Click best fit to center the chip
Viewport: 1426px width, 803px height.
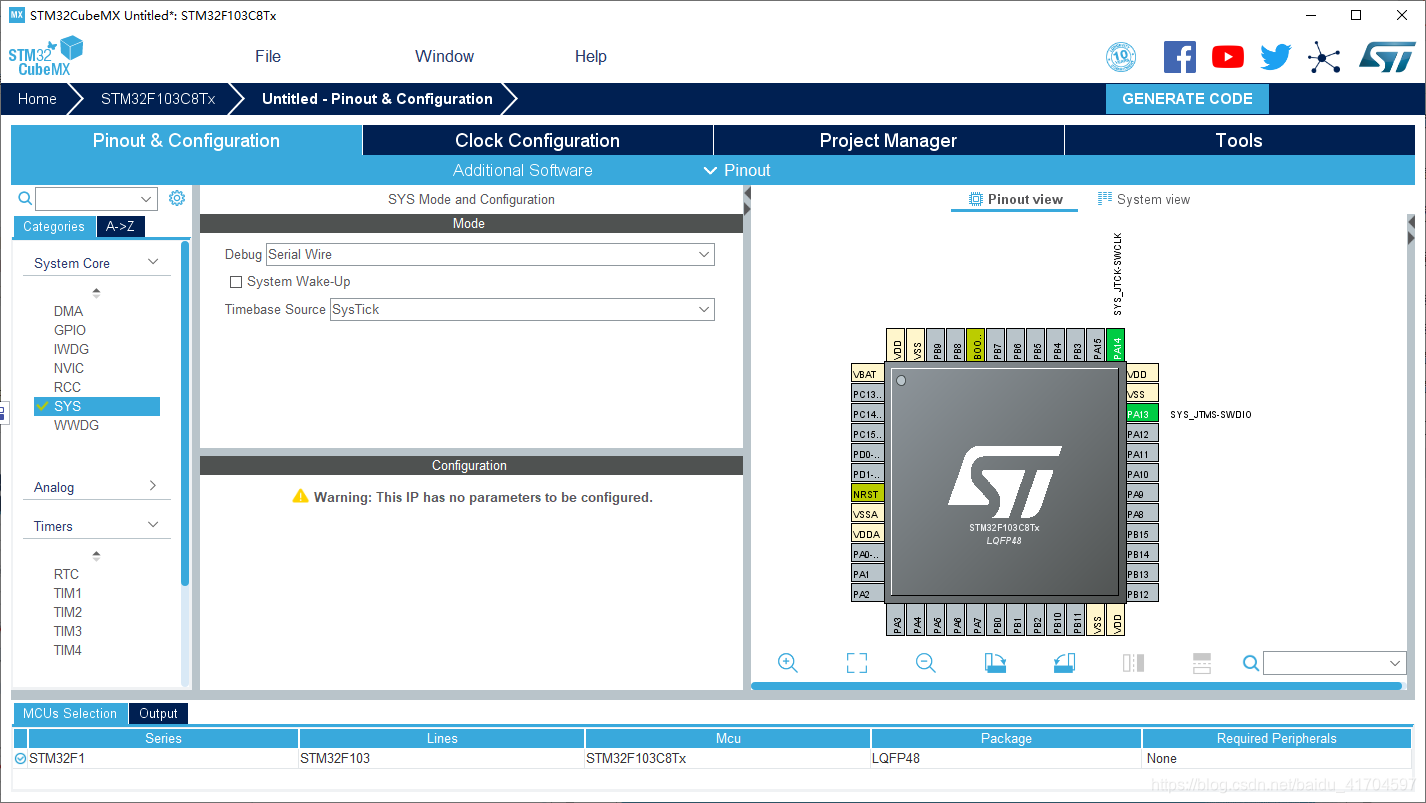coord(856,662)
